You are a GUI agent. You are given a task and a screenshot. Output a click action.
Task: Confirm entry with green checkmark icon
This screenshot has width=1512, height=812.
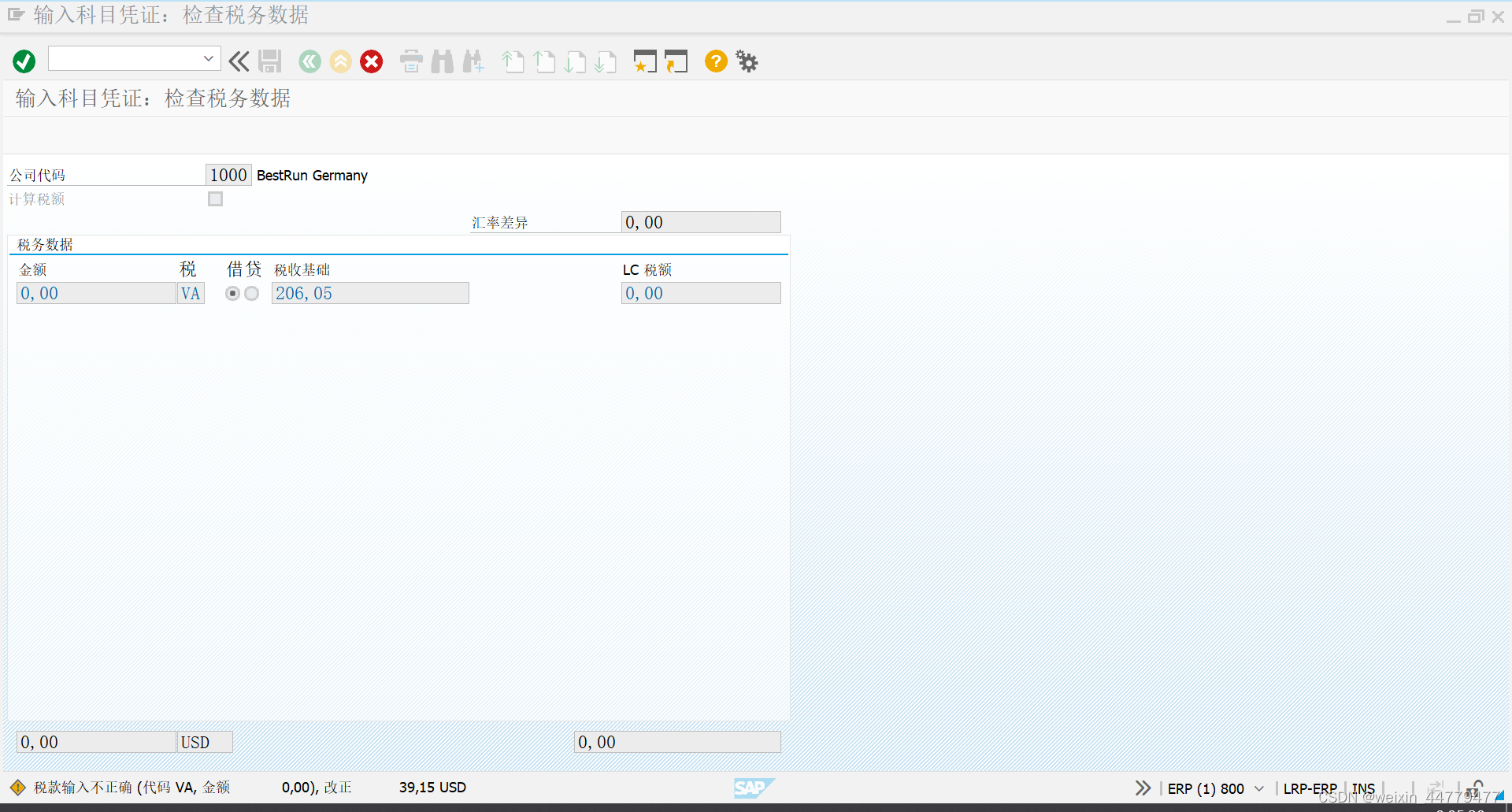click(x=24, y=61)
